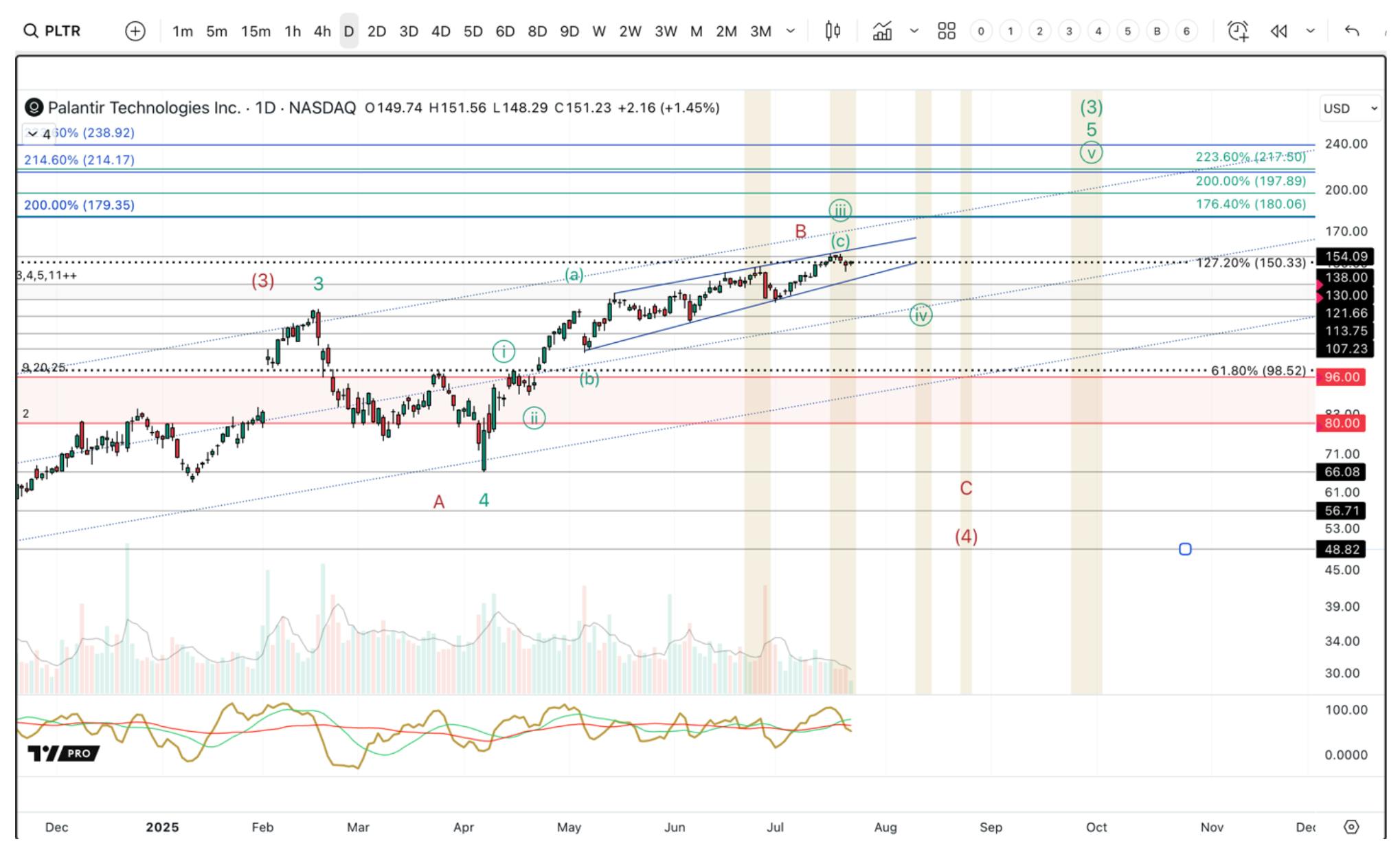This screenshot has height=863, width=1400.
Task: Undo the last action with the arrow icon
Action: [1351, 31]
